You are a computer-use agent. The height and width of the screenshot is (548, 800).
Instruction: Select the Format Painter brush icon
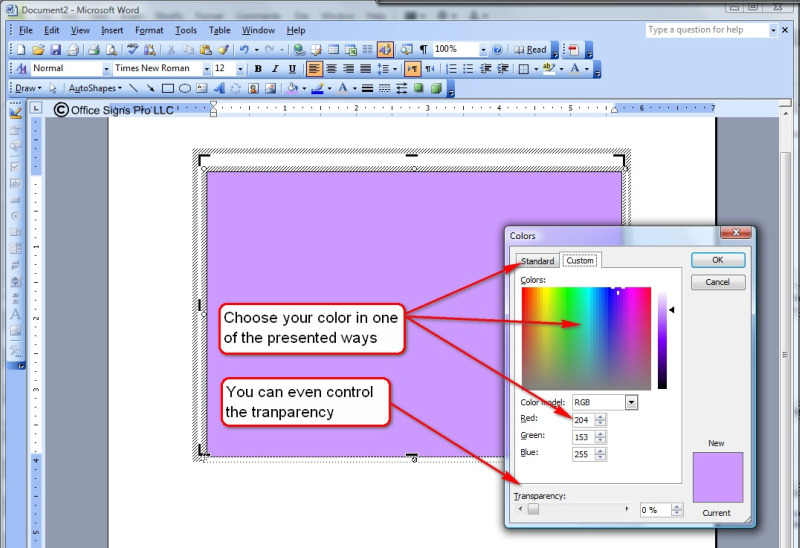224,49
